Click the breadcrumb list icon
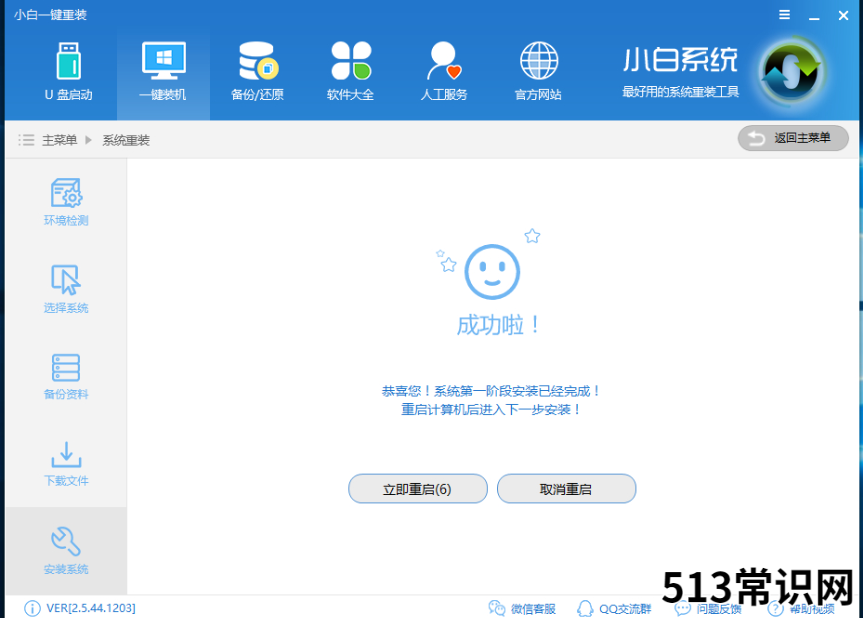 [26, 140]
